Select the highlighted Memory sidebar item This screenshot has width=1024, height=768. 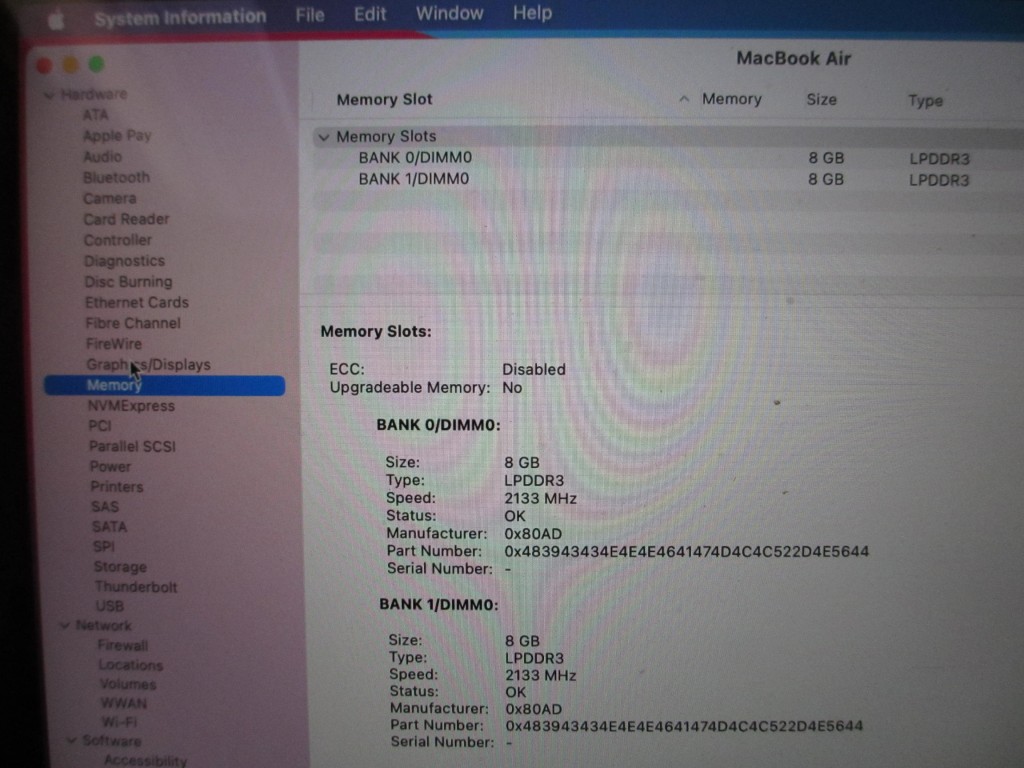click(x=165, y=385)
